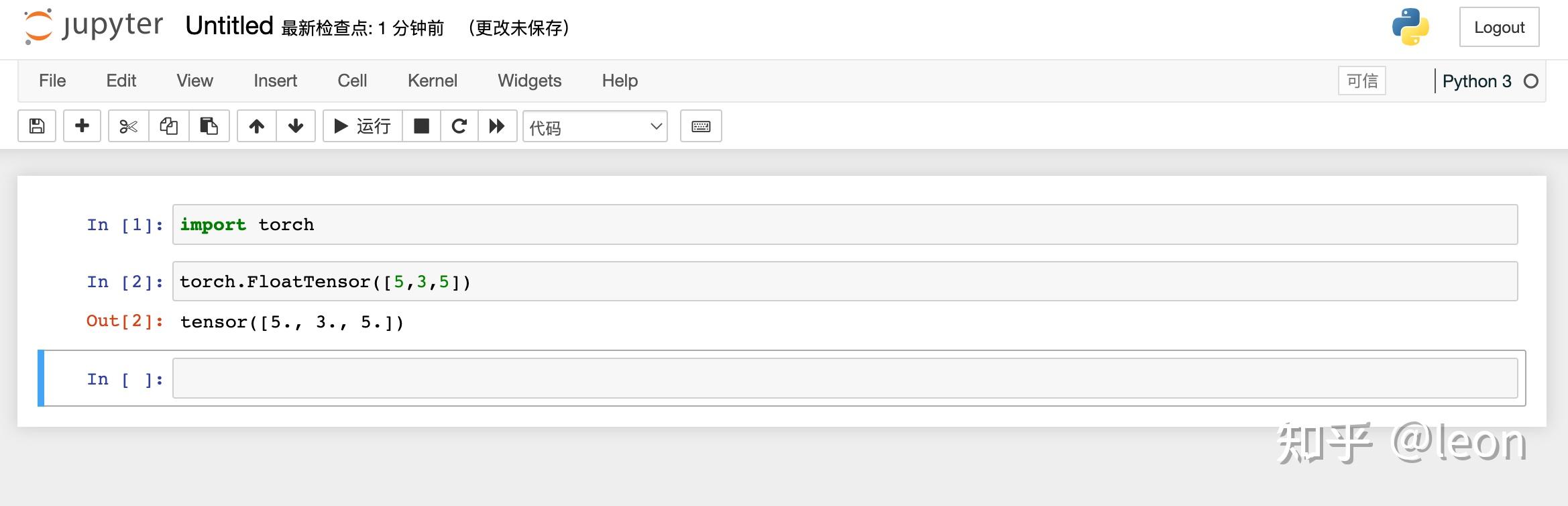The width and height of the screenshot is (1568, 506).
Task: Click the save and checkpoint icon
Action: click(x=37, y=126)
